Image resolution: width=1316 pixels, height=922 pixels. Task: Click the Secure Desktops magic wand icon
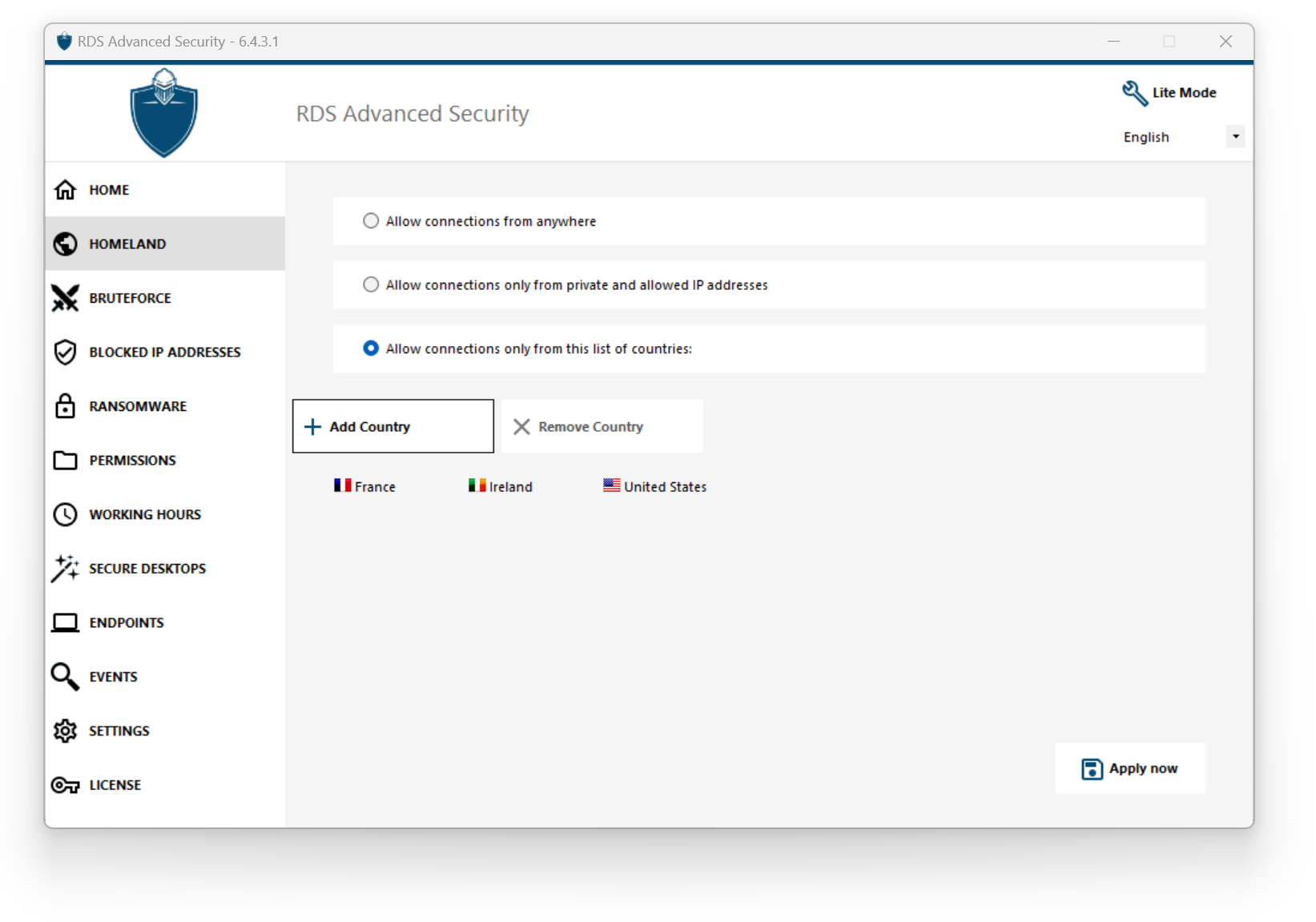tap(65, 569)
